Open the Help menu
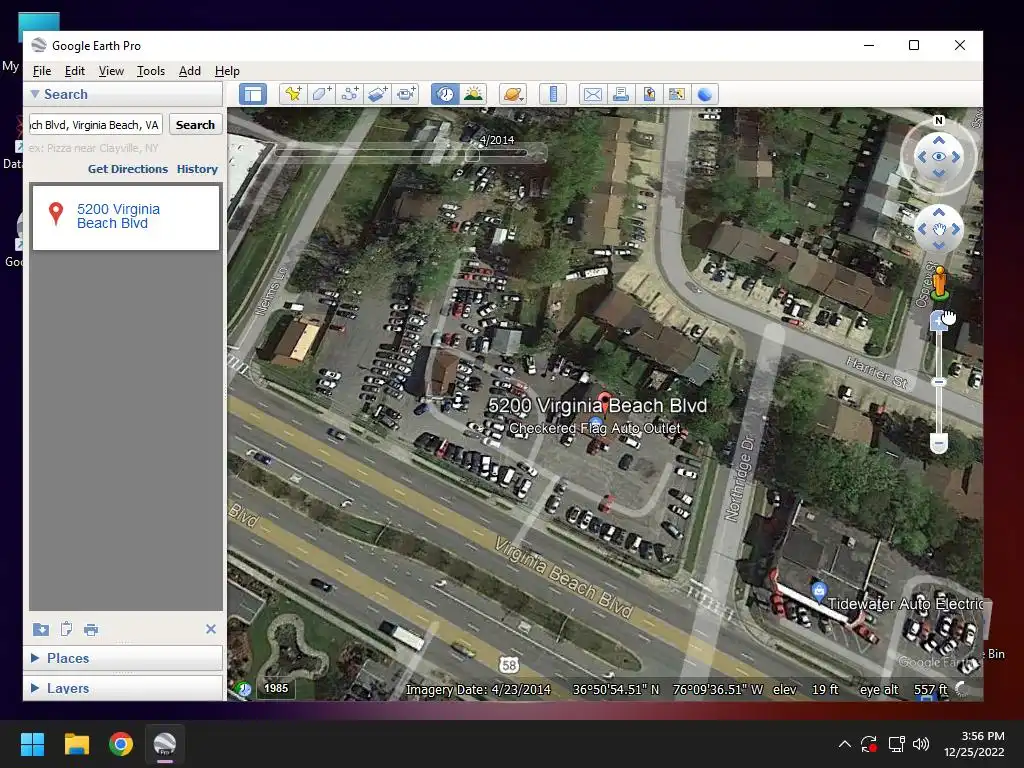 (x=227, y=71)
